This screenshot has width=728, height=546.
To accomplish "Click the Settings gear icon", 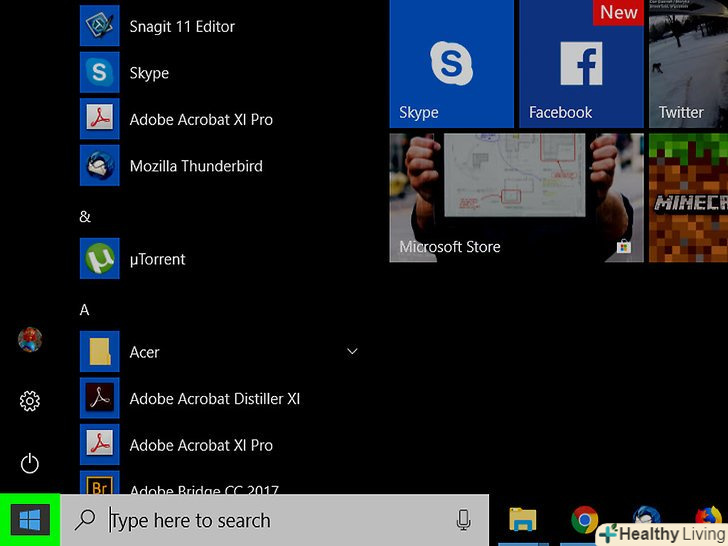I will pos(30,401).
